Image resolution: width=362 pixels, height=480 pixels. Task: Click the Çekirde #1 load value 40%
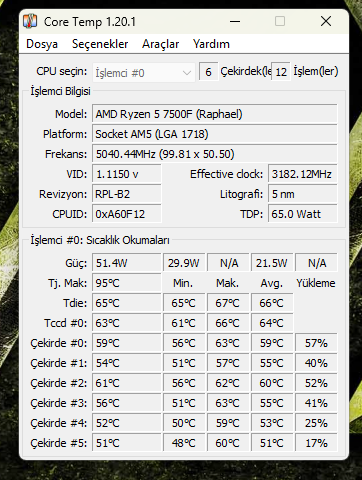tap(316, 363)
